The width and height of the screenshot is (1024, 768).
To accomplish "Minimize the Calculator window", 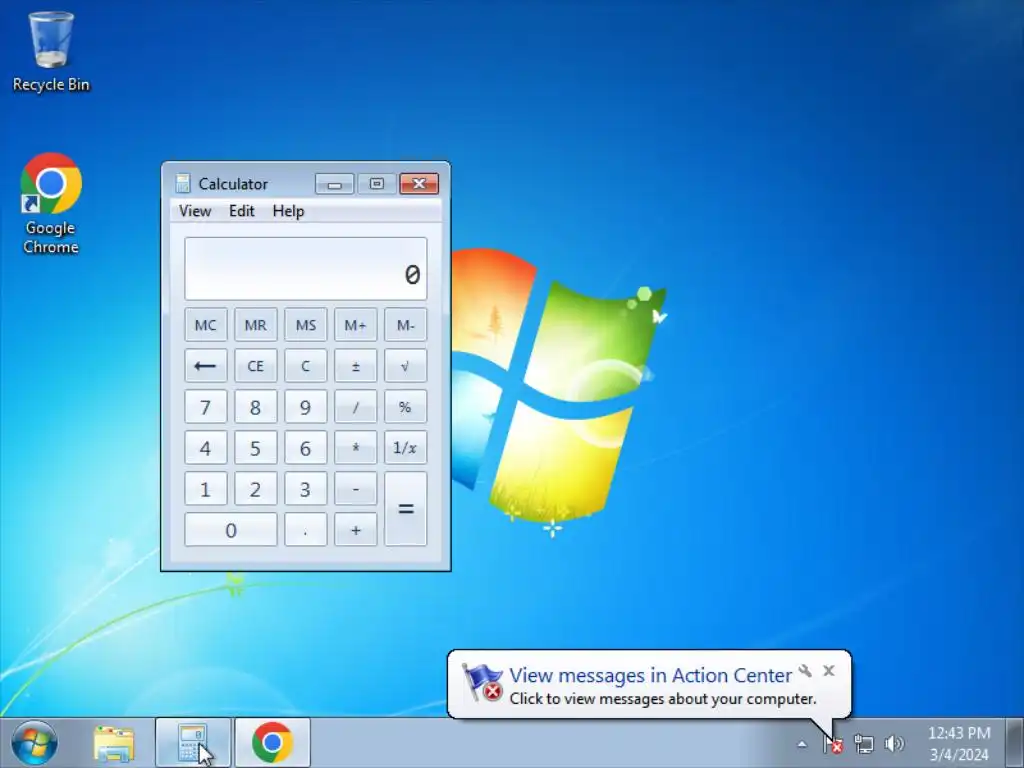I will point(334,184).
